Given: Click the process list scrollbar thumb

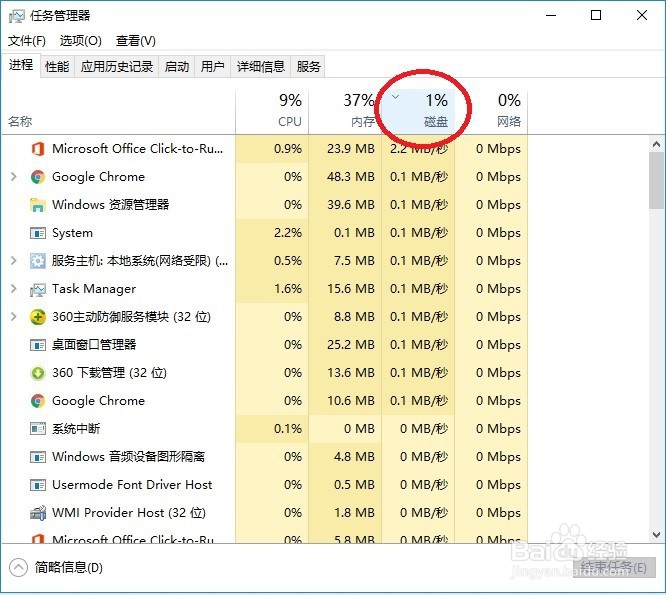Looking at the screenshot, I should 657,180.
